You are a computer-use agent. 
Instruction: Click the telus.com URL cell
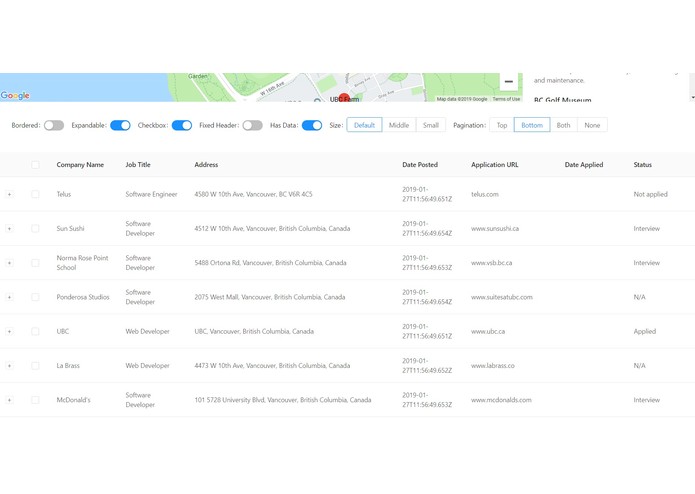pyautogui.click(x=485, y=194)
